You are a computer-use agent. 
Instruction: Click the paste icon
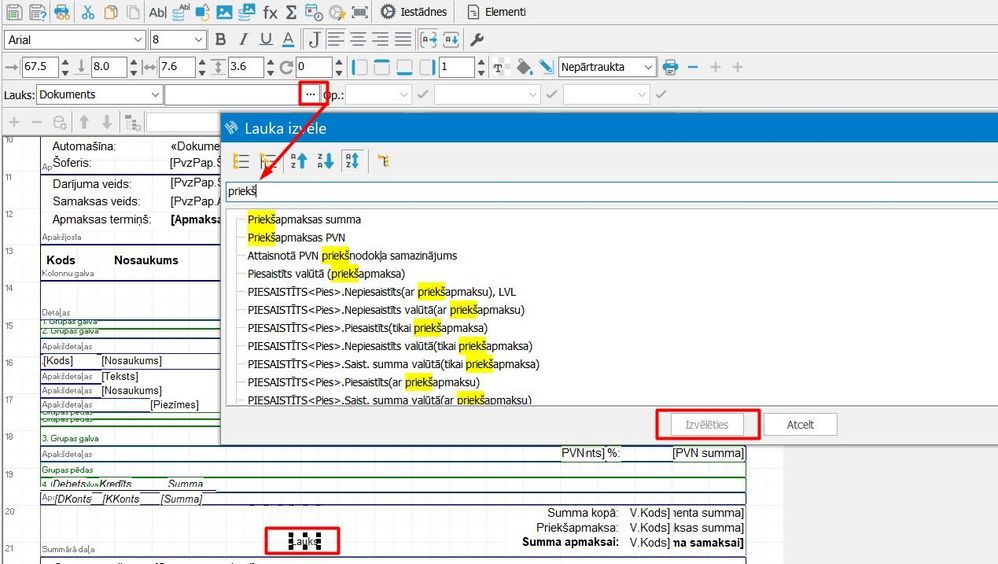click(132, 11)
